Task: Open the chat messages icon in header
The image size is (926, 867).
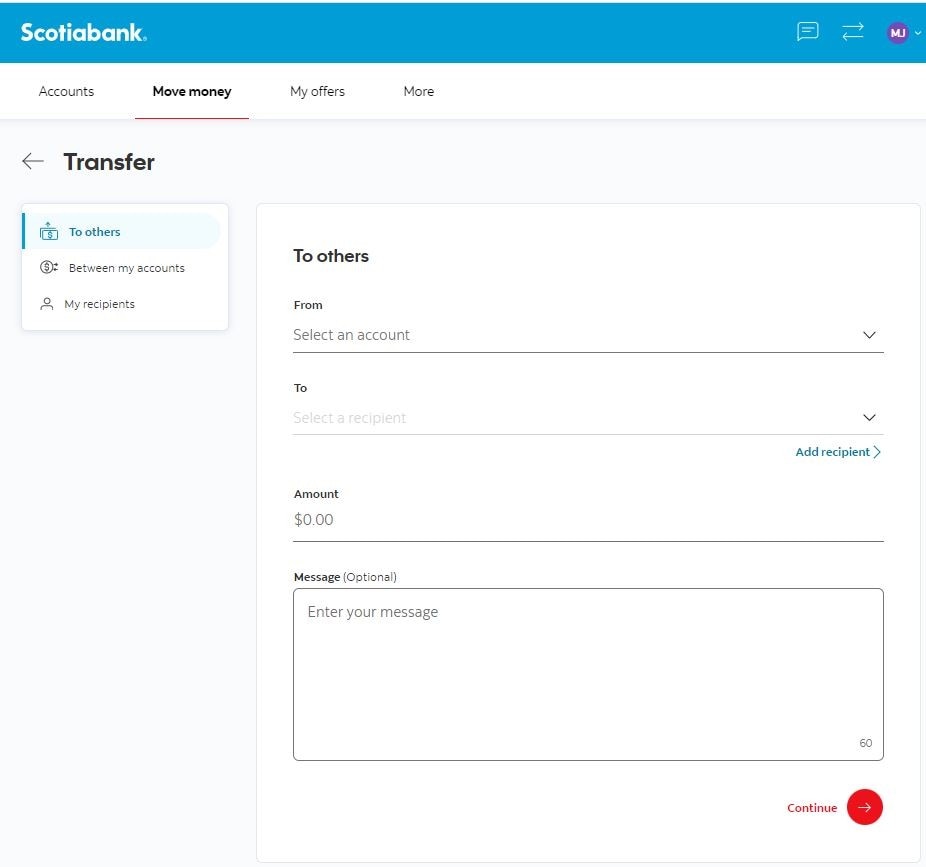Action: (x=807, y=31)
